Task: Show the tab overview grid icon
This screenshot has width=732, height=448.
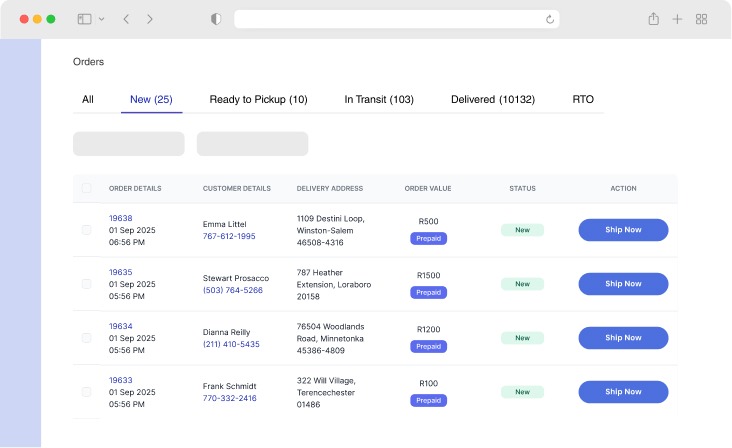Action: point(701,19)
